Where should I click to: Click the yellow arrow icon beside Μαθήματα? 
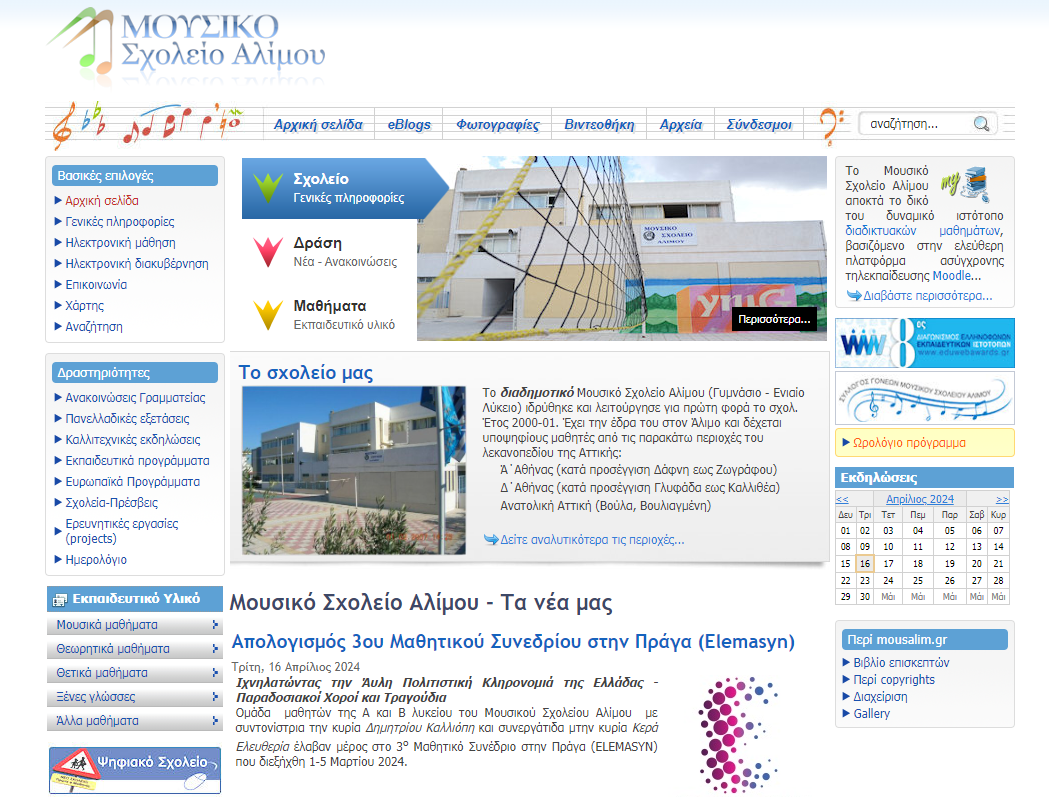(x=268, y=315)
